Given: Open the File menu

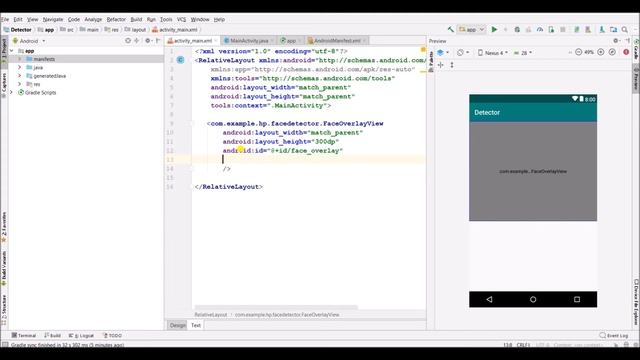Looking at the screenshot, I should pyautogui.click(x=5, y=19).
